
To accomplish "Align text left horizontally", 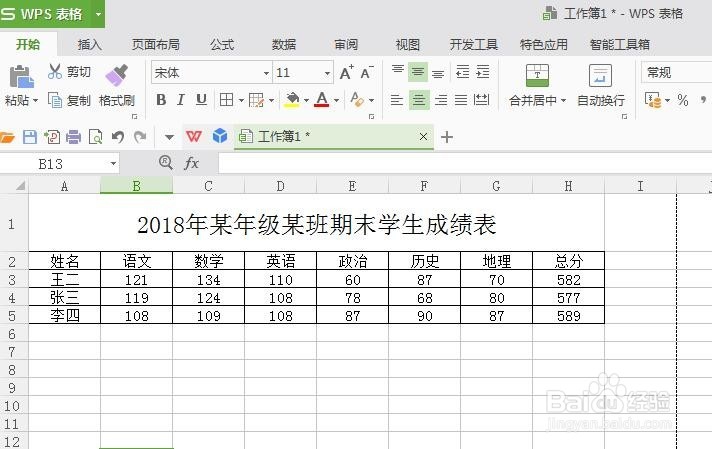I will pyautogui.click(x=397, y=100).
